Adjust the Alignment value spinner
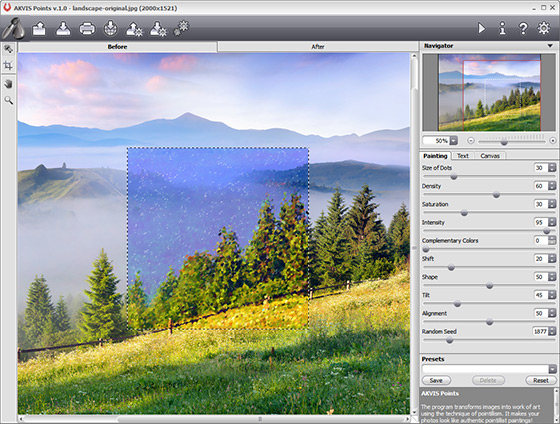The height and width of the screenshot is (424, 560). click(552, 313)
